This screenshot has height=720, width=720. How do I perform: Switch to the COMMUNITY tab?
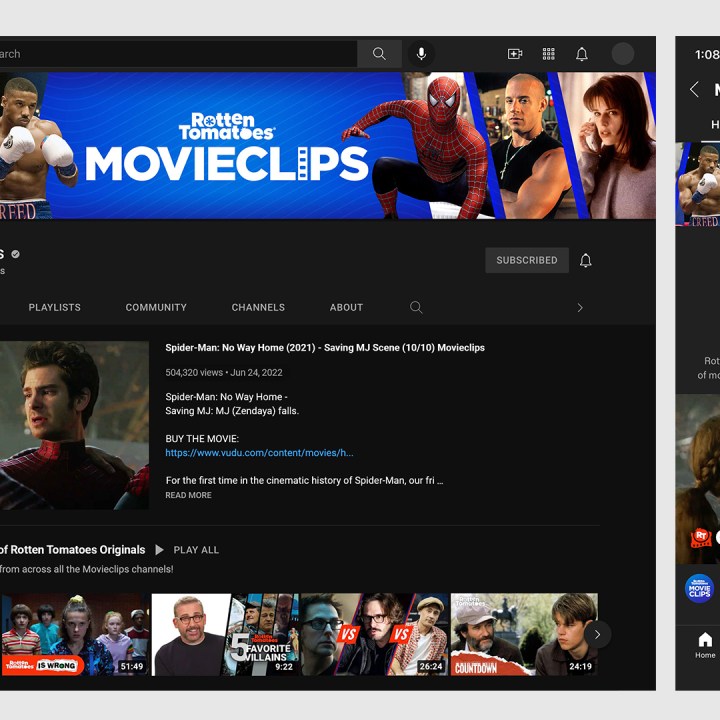156,307
